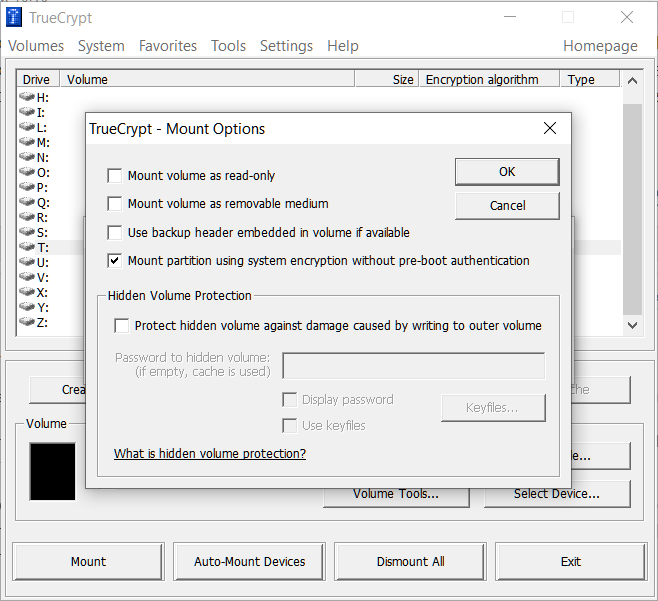The height and width of the screenshot is (601, 658).
Task: Cancel the Mount Options dialog
Action: pos(507,206)
